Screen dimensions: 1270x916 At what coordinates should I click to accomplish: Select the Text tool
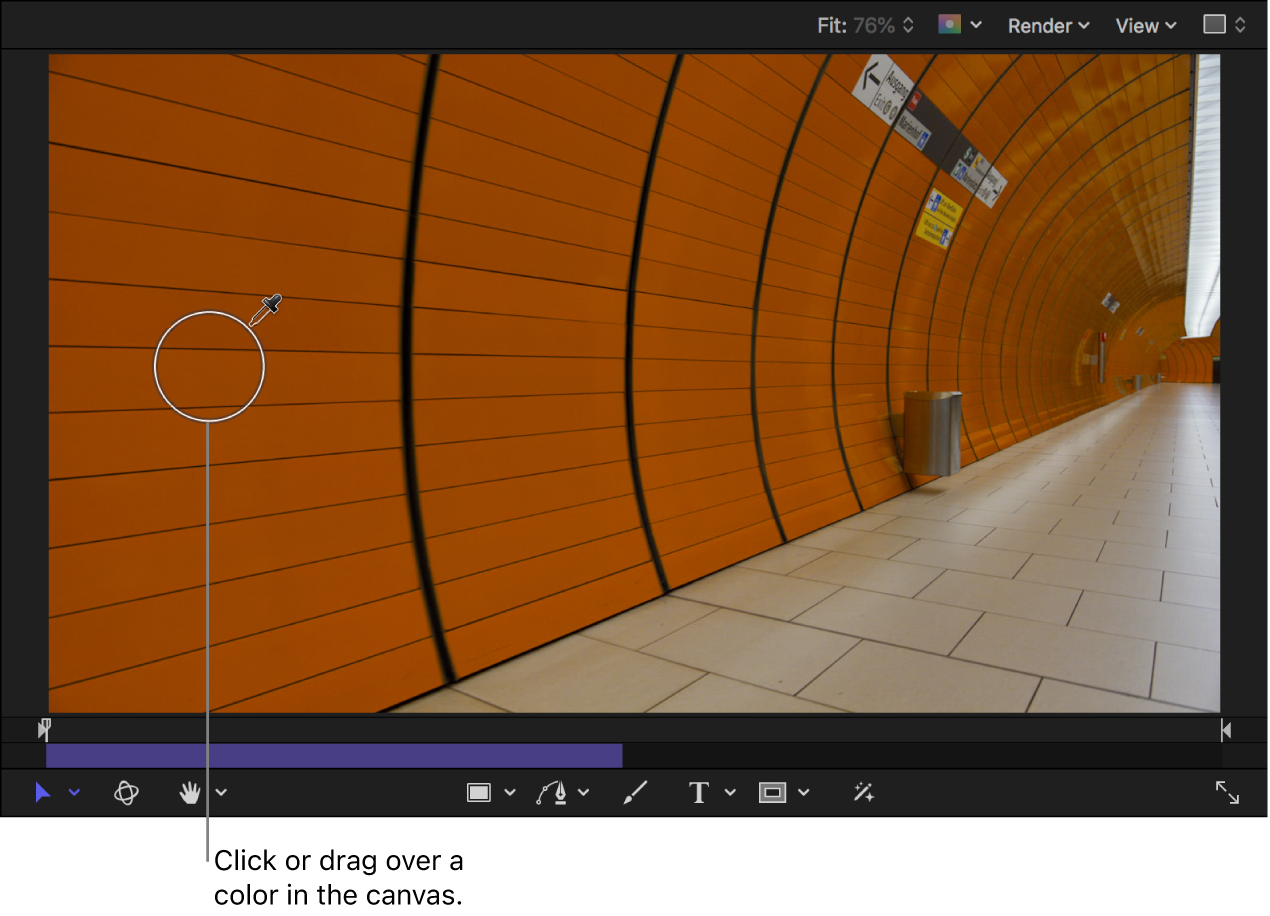(698, 792)
